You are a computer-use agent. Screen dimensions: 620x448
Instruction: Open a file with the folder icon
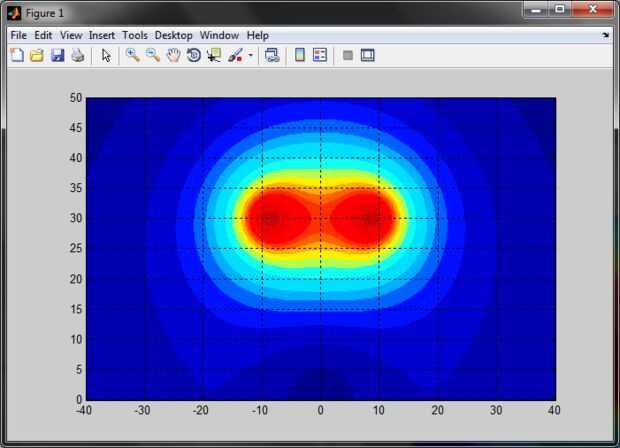[37, 55]
